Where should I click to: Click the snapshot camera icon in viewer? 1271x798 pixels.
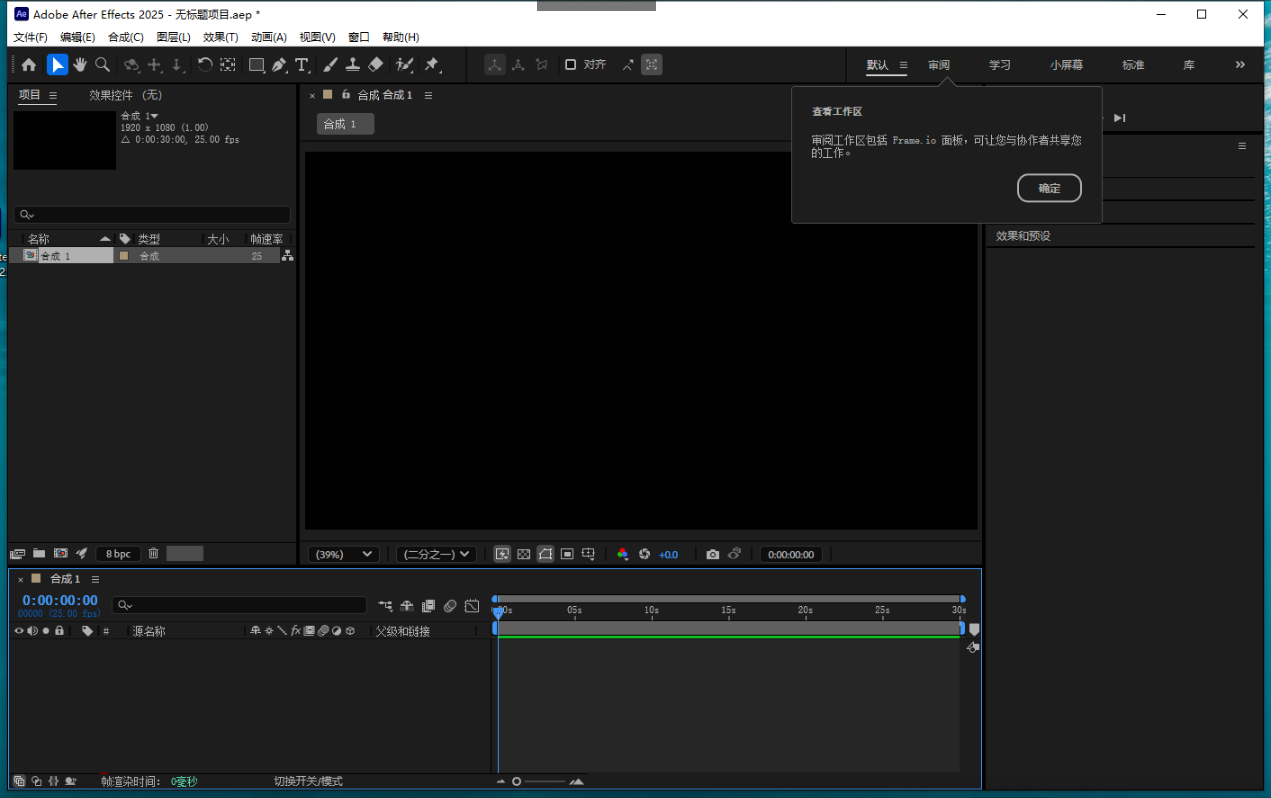click(x=712, y=554)
